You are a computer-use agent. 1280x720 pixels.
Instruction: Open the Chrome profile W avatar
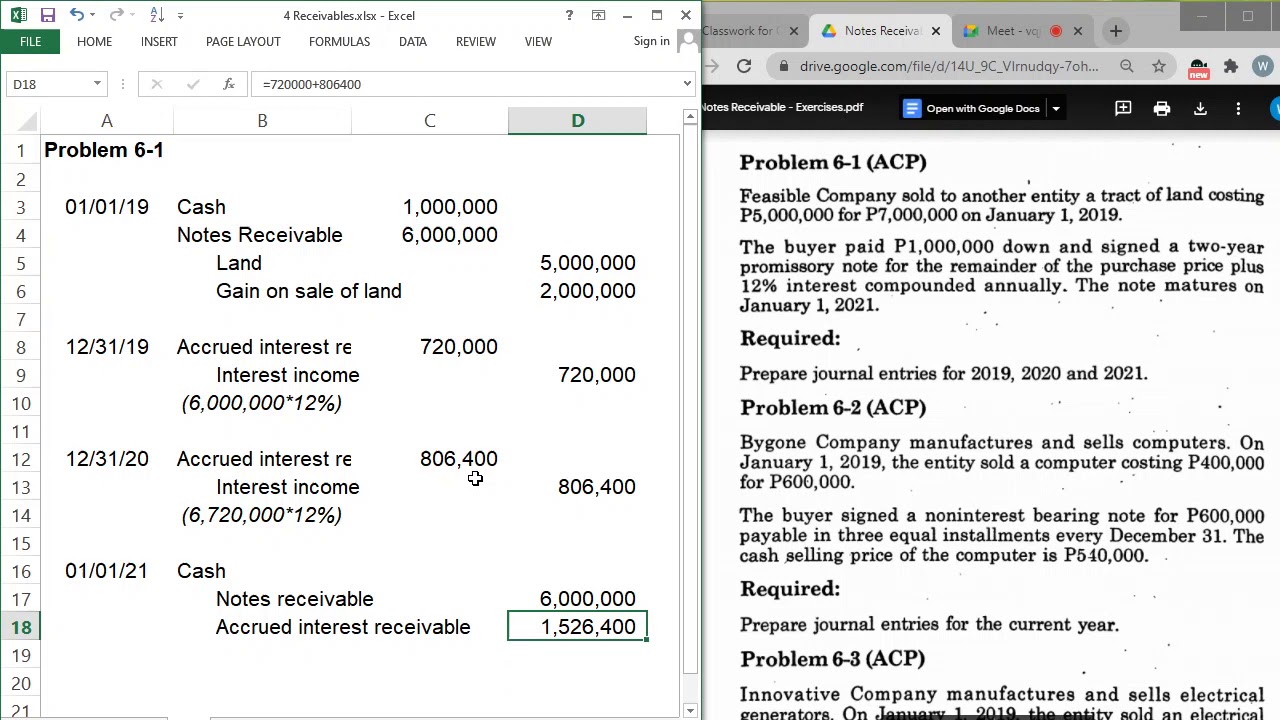click(1263, 66)
